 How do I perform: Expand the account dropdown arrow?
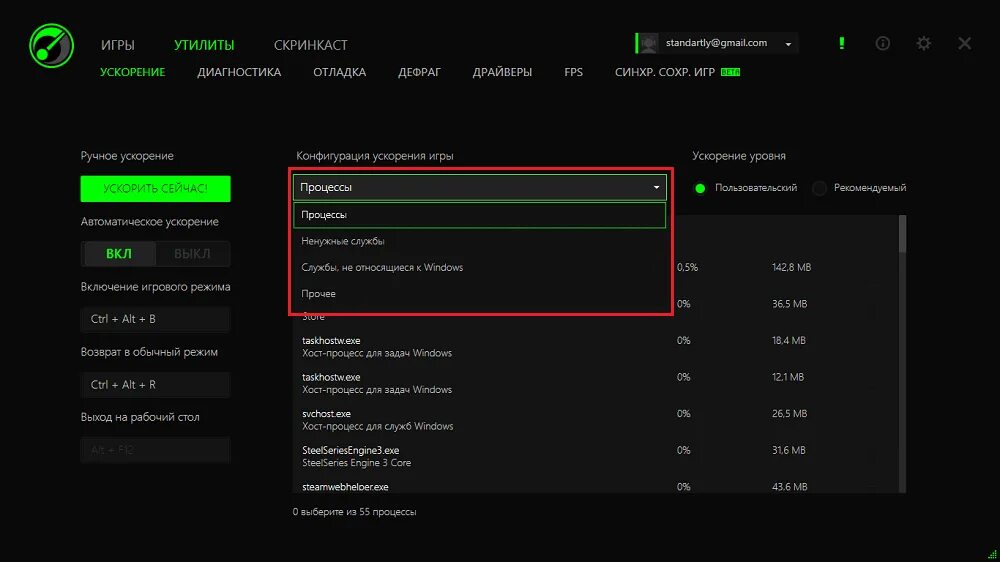point(788,44)
